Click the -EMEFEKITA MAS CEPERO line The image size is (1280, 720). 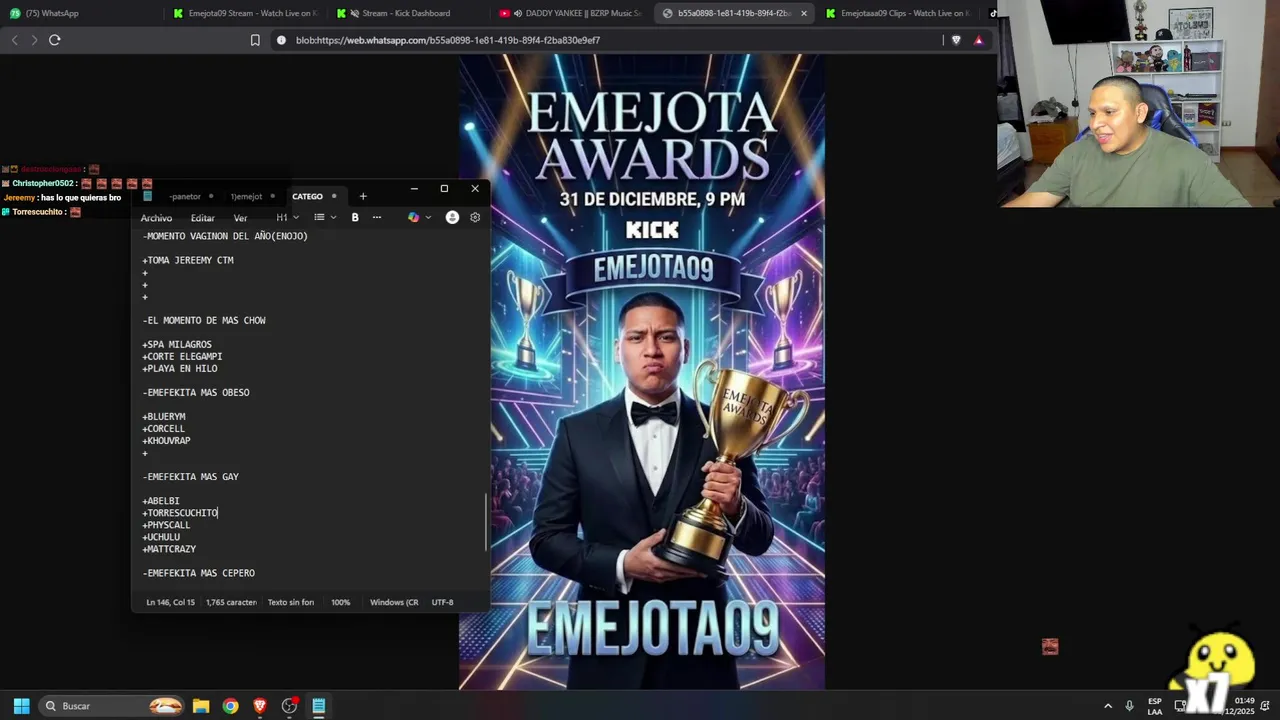click(199, 573)
